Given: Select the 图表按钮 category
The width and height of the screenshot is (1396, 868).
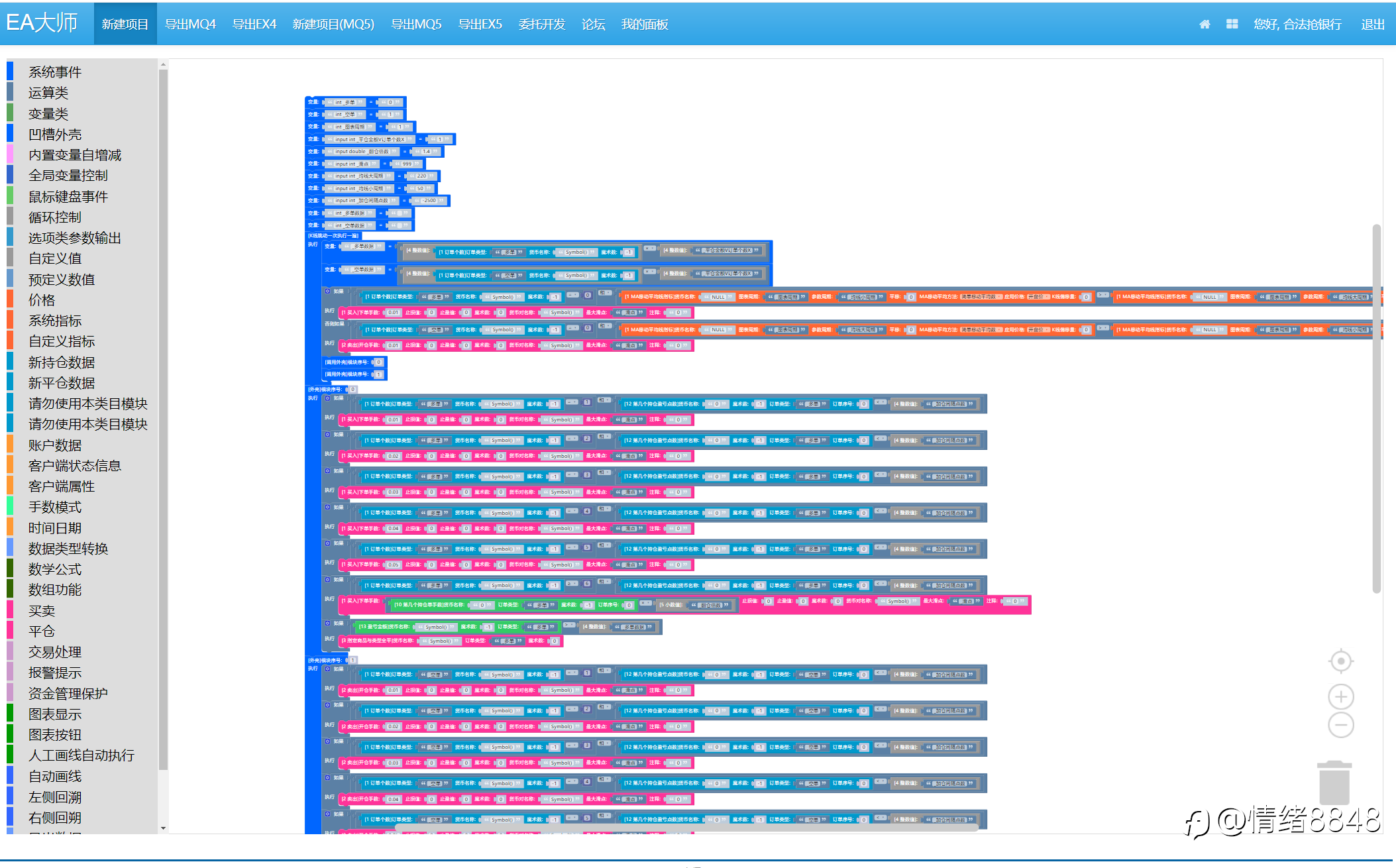Looking at the screenshot, I should click(55, 735).
